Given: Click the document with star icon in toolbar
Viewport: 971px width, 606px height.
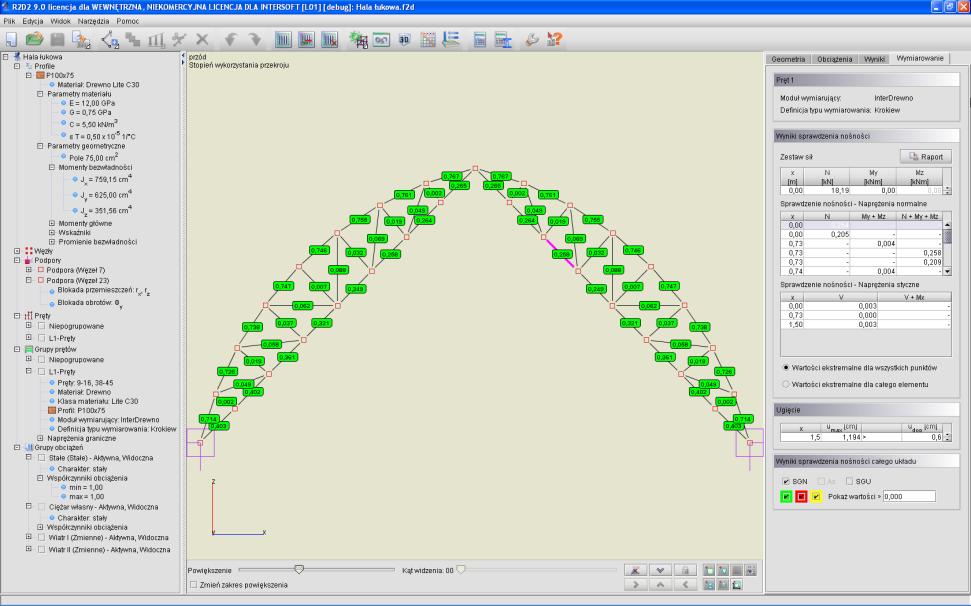Looking at the screenshot, I should [x=81, y=40].
